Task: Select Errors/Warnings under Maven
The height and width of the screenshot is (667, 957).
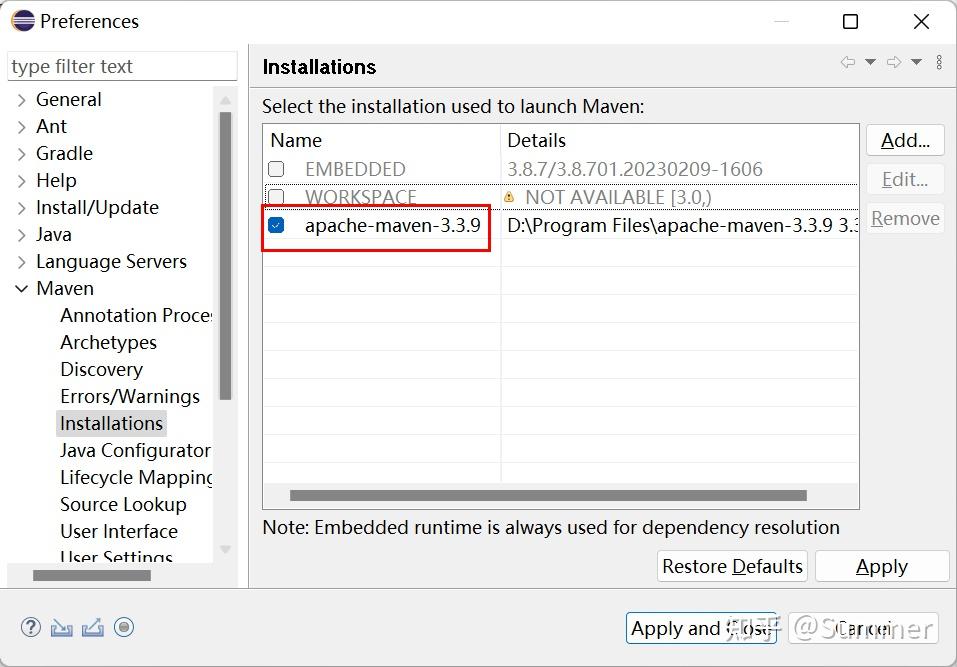Action: [x=130, y=397]
